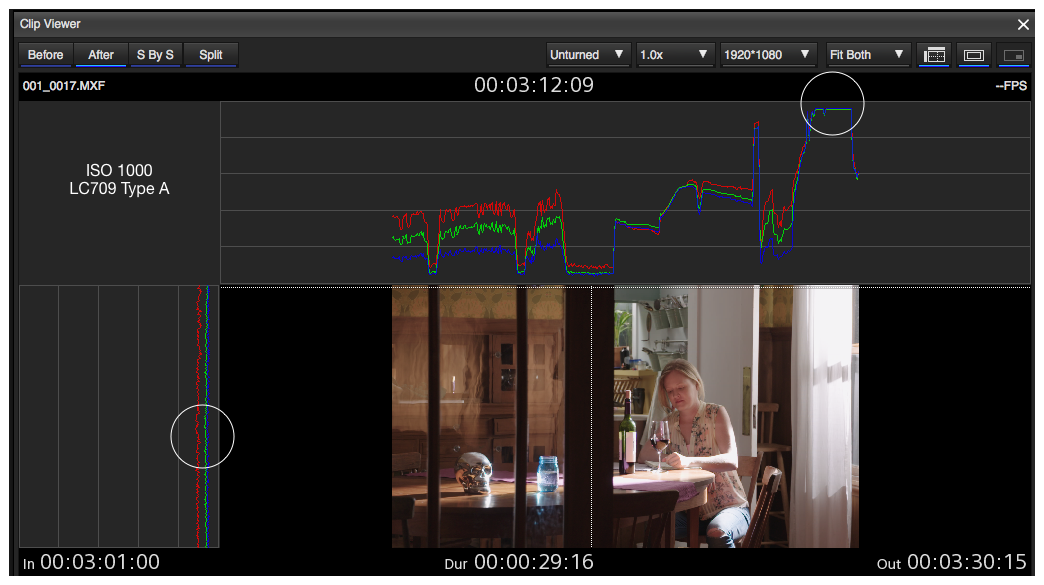Click the small picture-in-picture icon

coord(1013,55)
